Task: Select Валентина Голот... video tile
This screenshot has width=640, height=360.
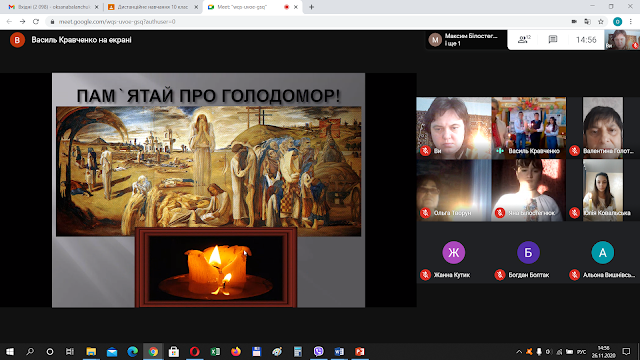Action: [x=603, y=128]
